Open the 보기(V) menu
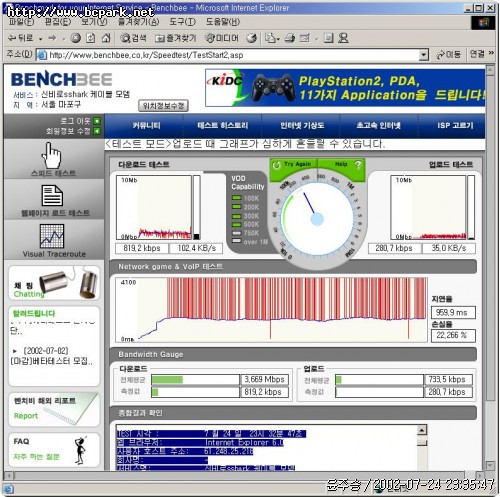This screenshot has height=497, width=500. pyautogui.click(x=94, y=22)
